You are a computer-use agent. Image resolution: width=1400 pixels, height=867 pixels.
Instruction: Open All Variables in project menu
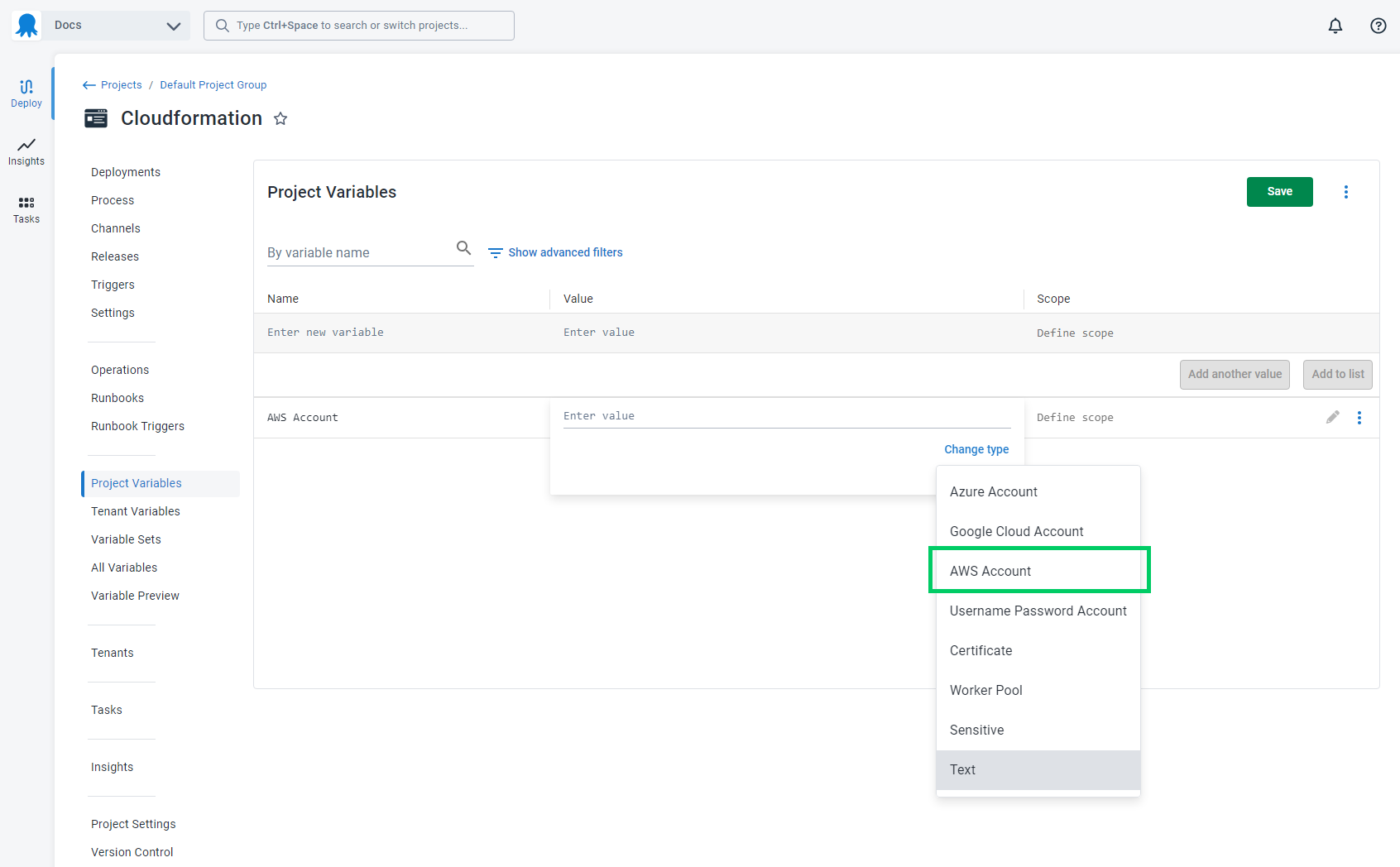(x=124, y=568)
